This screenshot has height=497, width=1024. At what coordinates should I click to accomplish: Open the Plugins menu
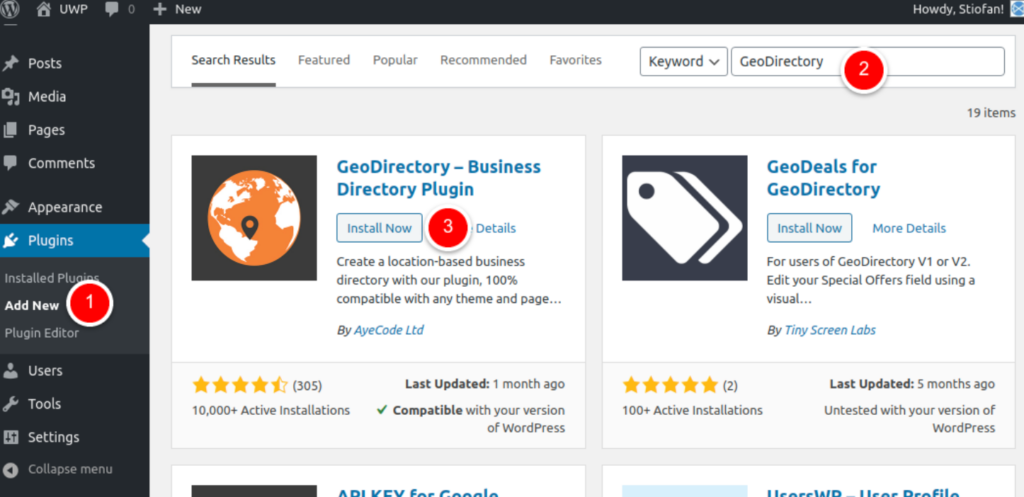[74, 241]
